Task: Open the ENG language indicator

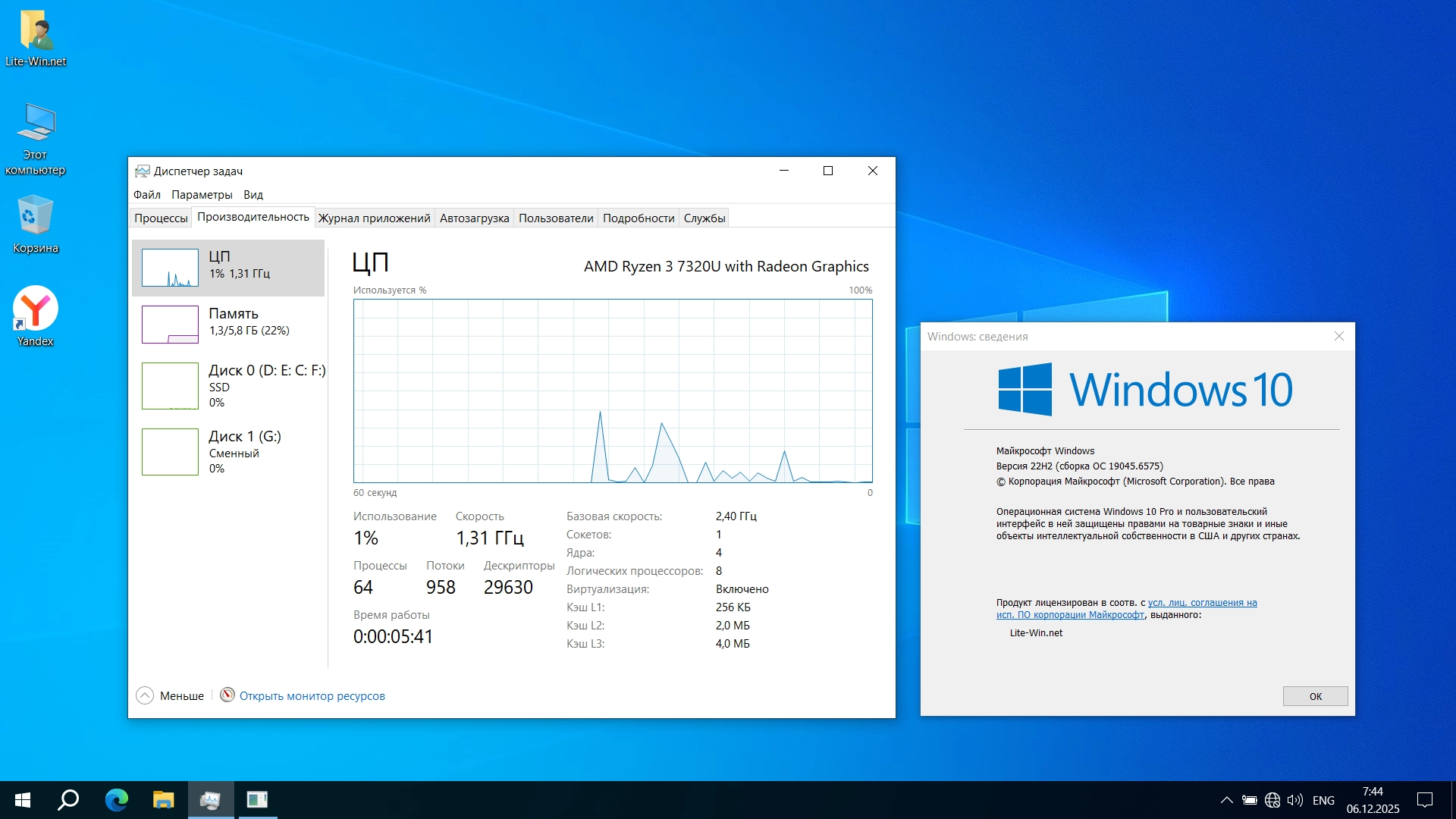Action: pyautogui.click(x=1323, y=800)
